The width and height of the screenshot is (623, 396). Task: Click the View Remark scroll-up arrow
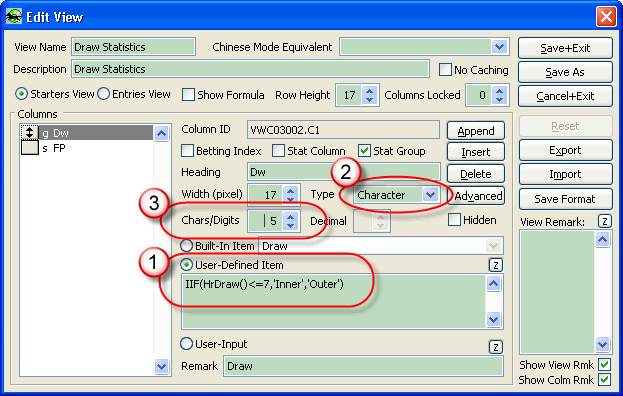(x=602, y=240)
